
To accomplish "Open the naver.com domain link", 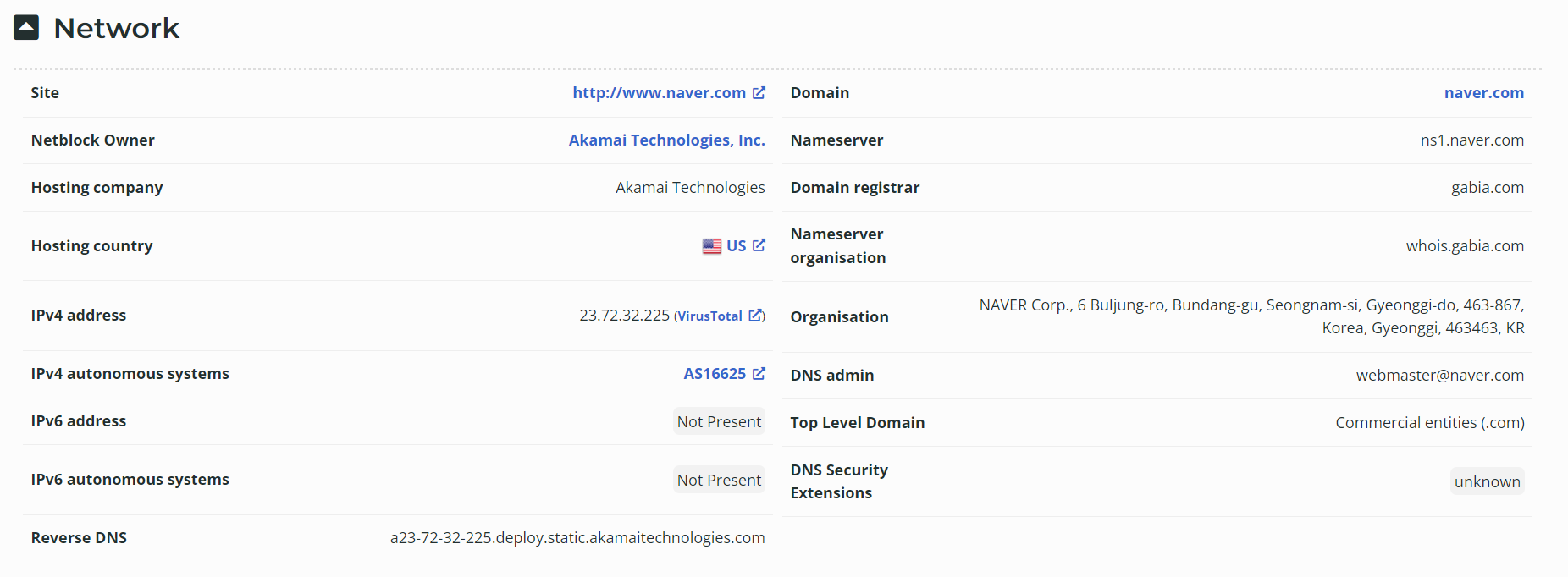I will click(x=1483, y=93).
